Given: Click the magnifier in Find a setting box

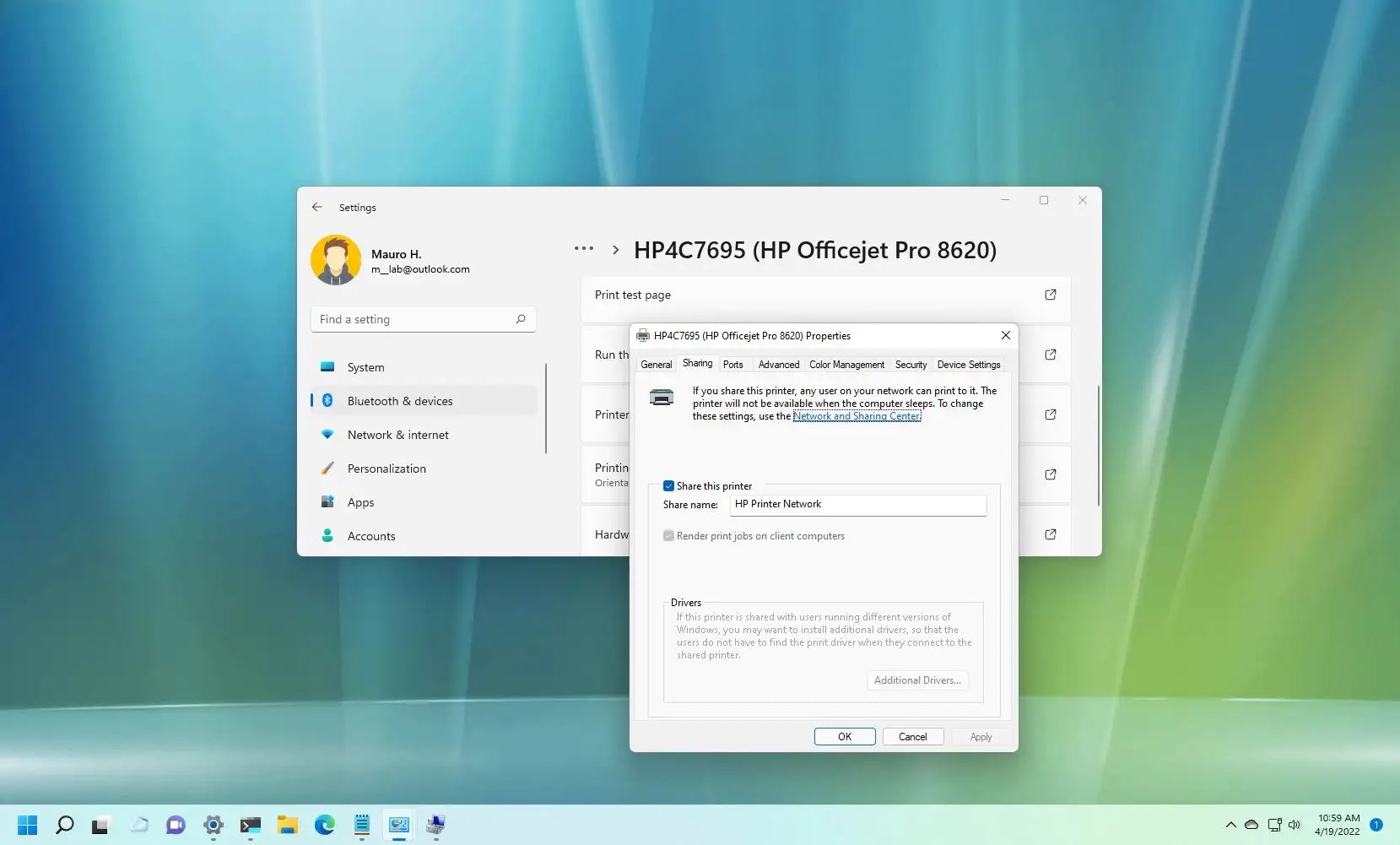Looking at the screenshot, I should (x=521, y=319).
